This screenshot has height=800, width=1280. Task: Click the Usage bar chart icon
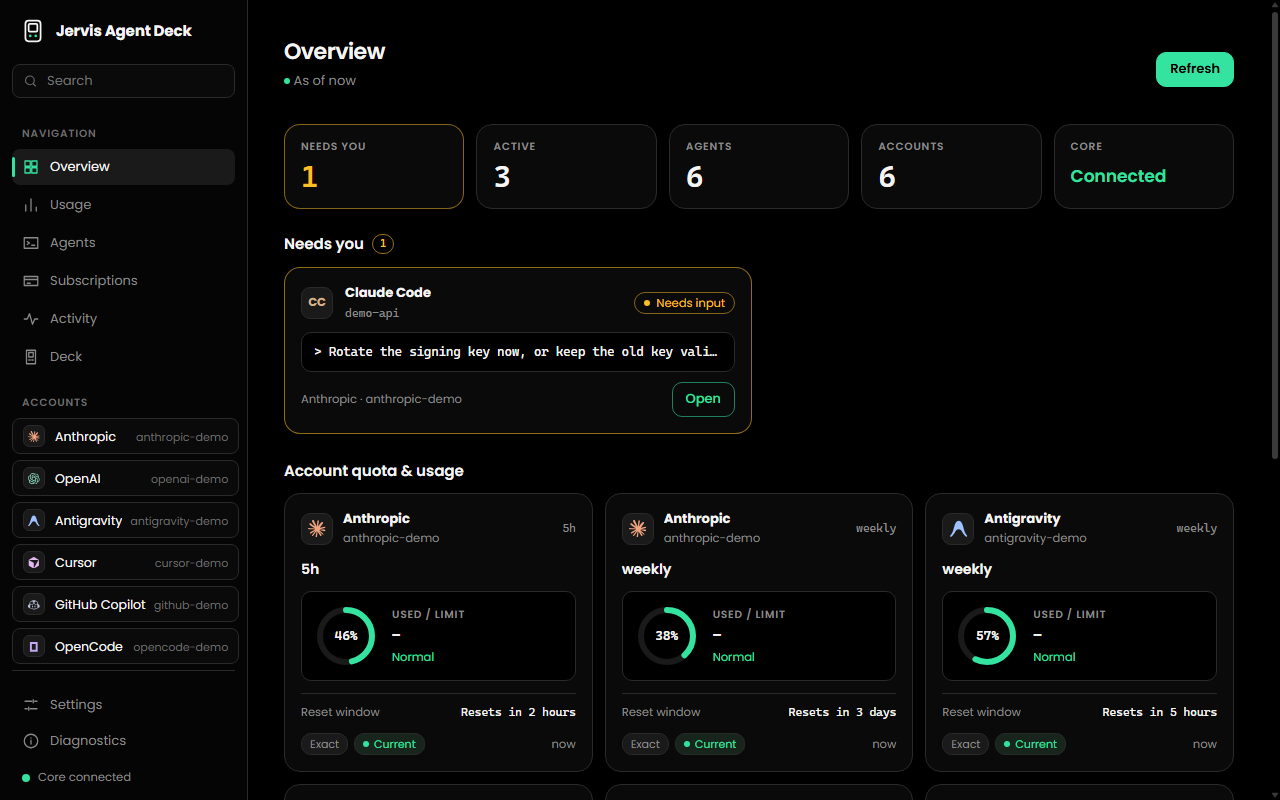coord(31,205)
